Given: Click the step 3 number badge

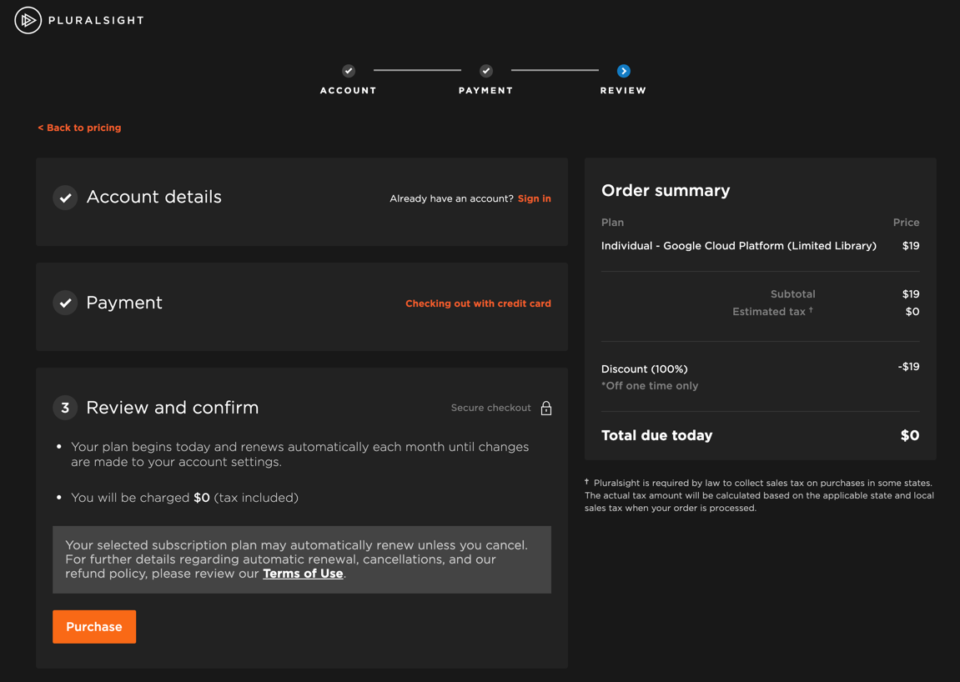Looking at the screenshot, I should click(x=65, y=408).
